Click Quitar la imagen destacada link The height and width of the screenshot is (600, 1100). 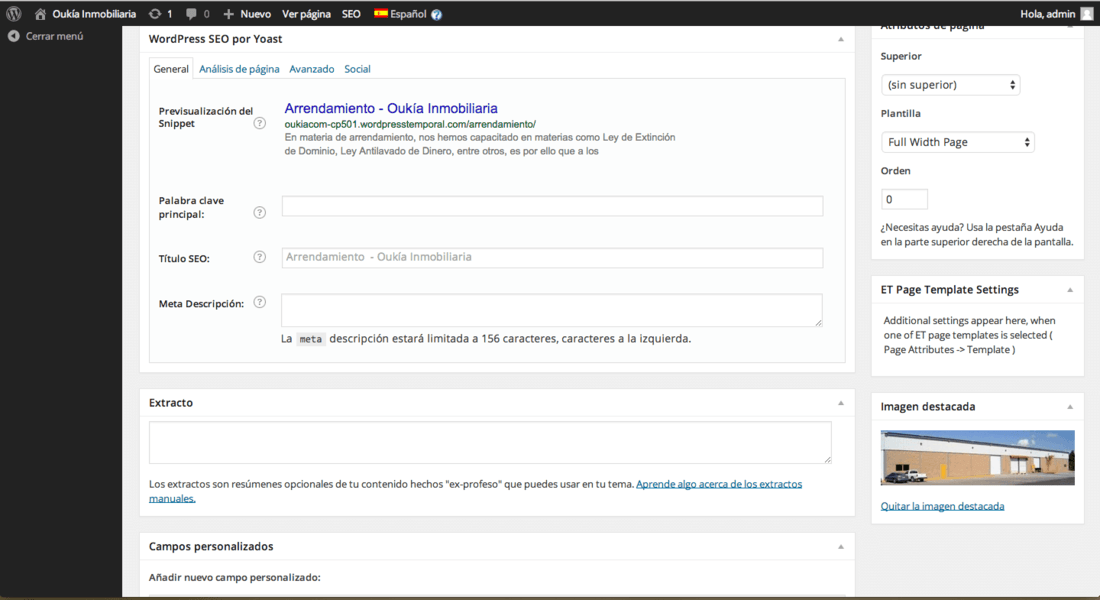pos(942,506)
